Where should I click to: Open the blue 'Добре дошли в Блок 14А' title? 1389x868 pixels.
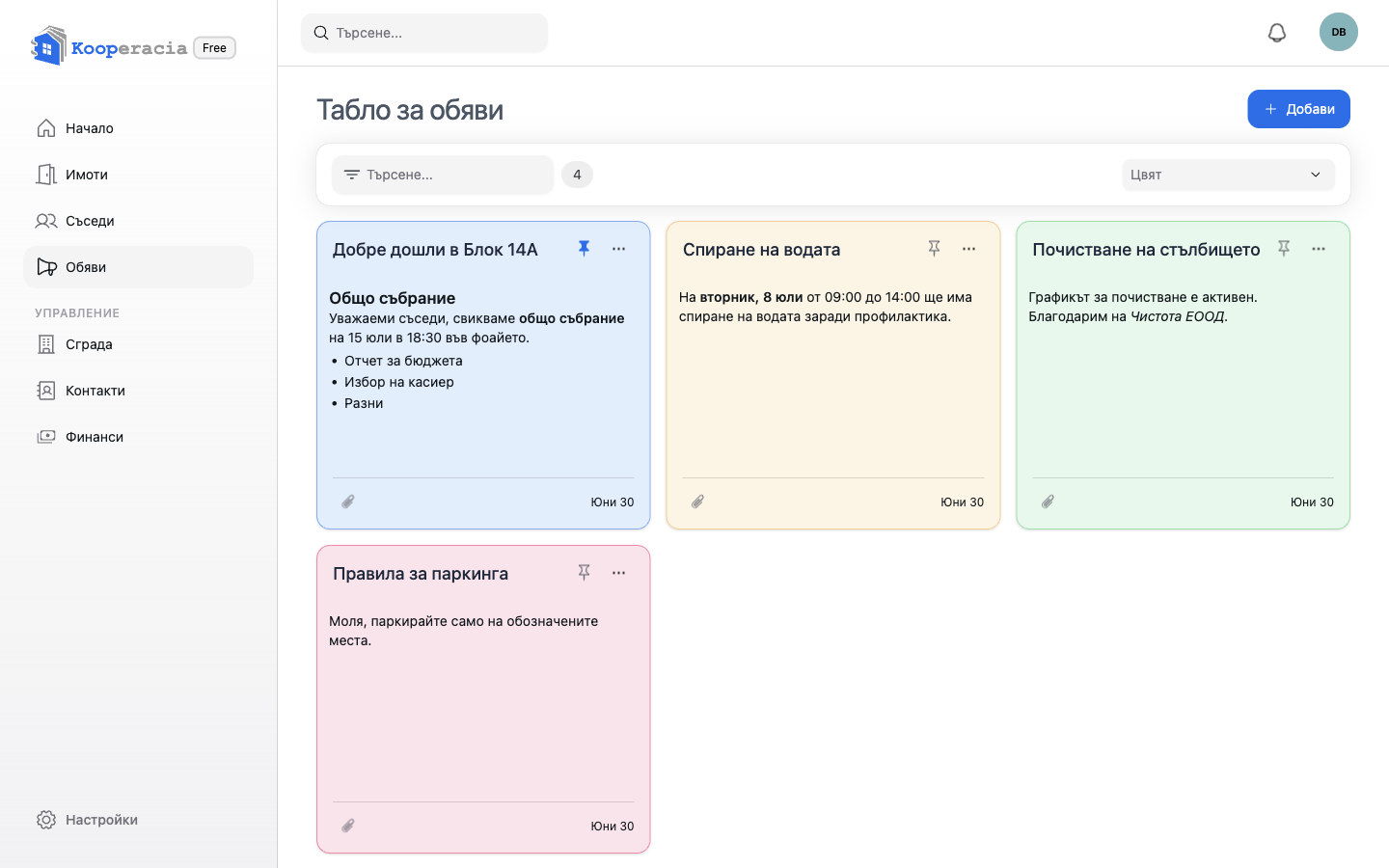435,250
